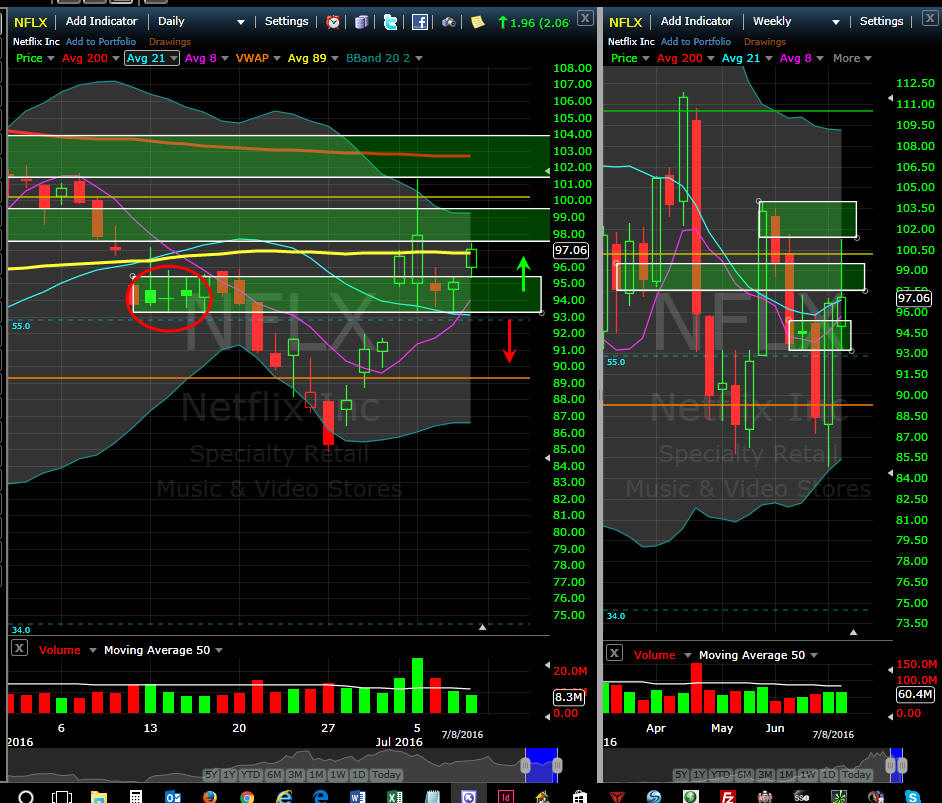Select Today range on daily chart
The height and width of the screenshot is (803, 942).
click(386, 774)
